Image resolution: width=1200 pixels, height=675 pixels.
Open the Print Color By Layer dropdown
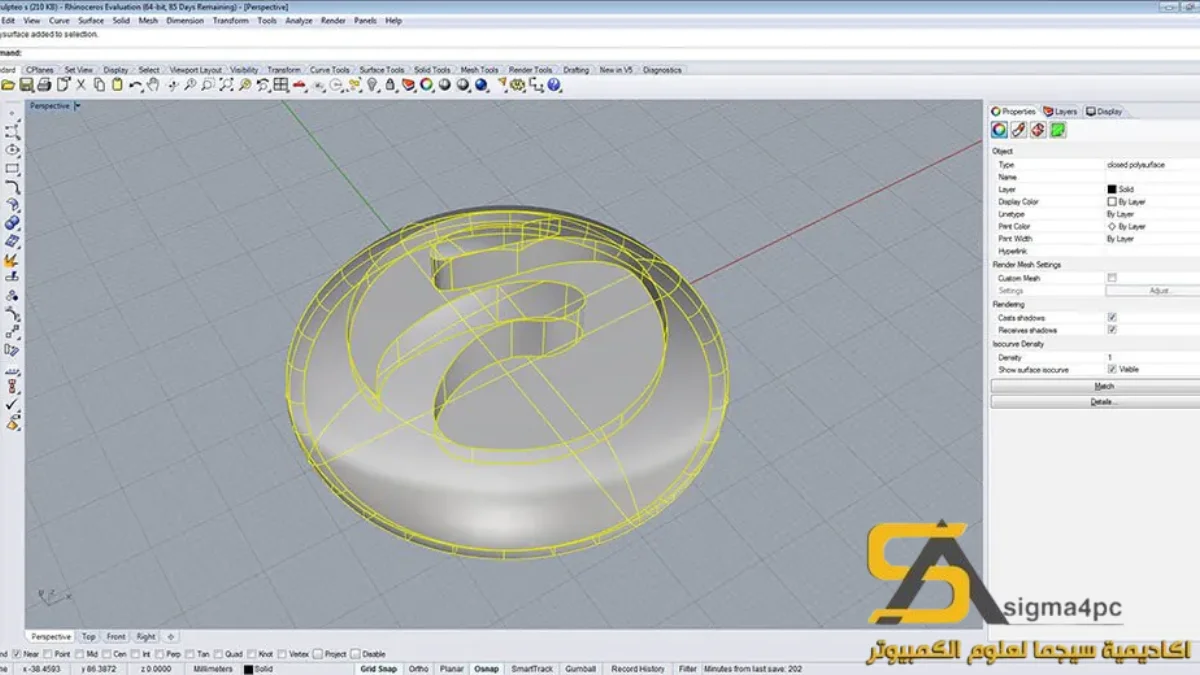coord(1152,227)
